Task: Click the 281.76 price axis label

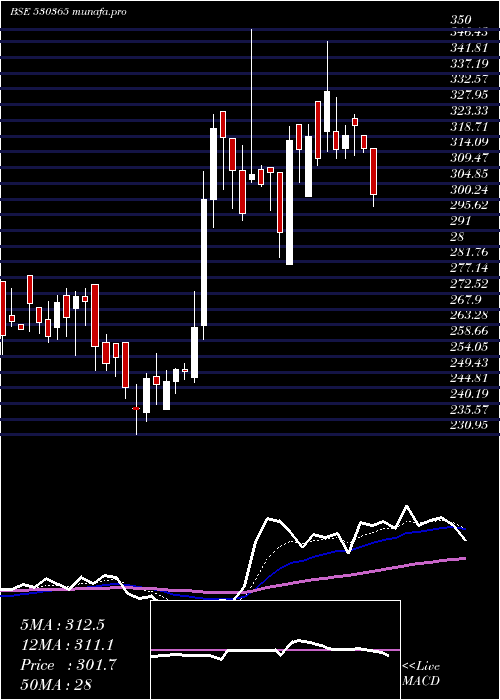Action: coord(468,252)
